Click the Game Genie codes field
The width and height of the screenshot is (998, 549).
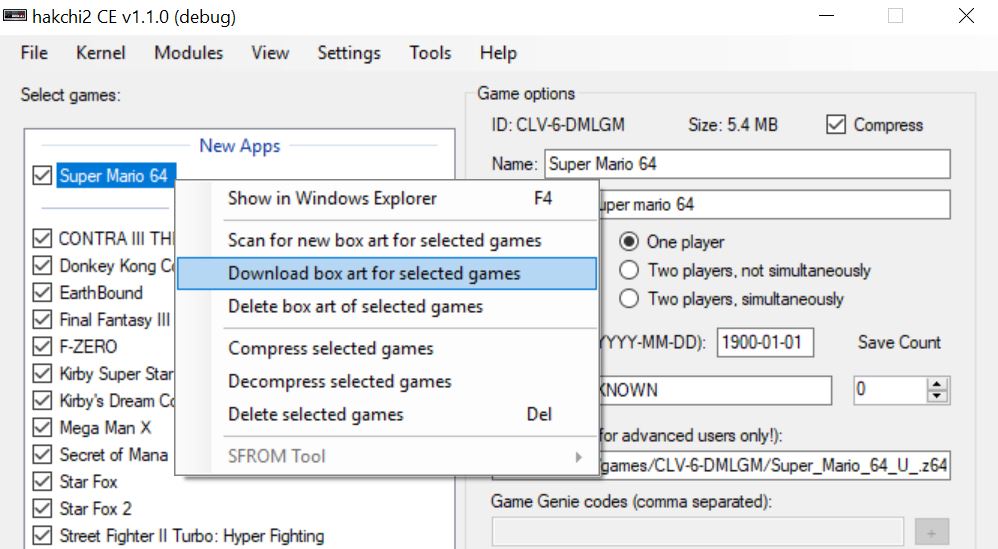pos(698,532)
